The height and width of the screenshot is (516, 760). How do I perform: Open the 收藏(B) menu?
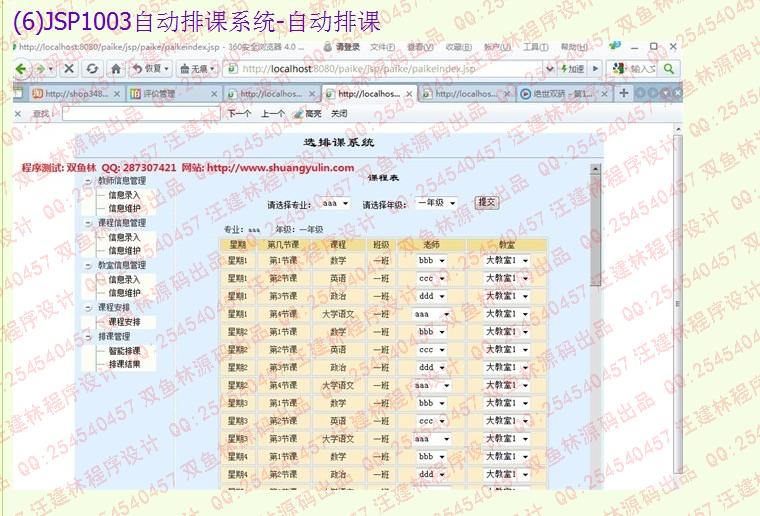[459, 47]
